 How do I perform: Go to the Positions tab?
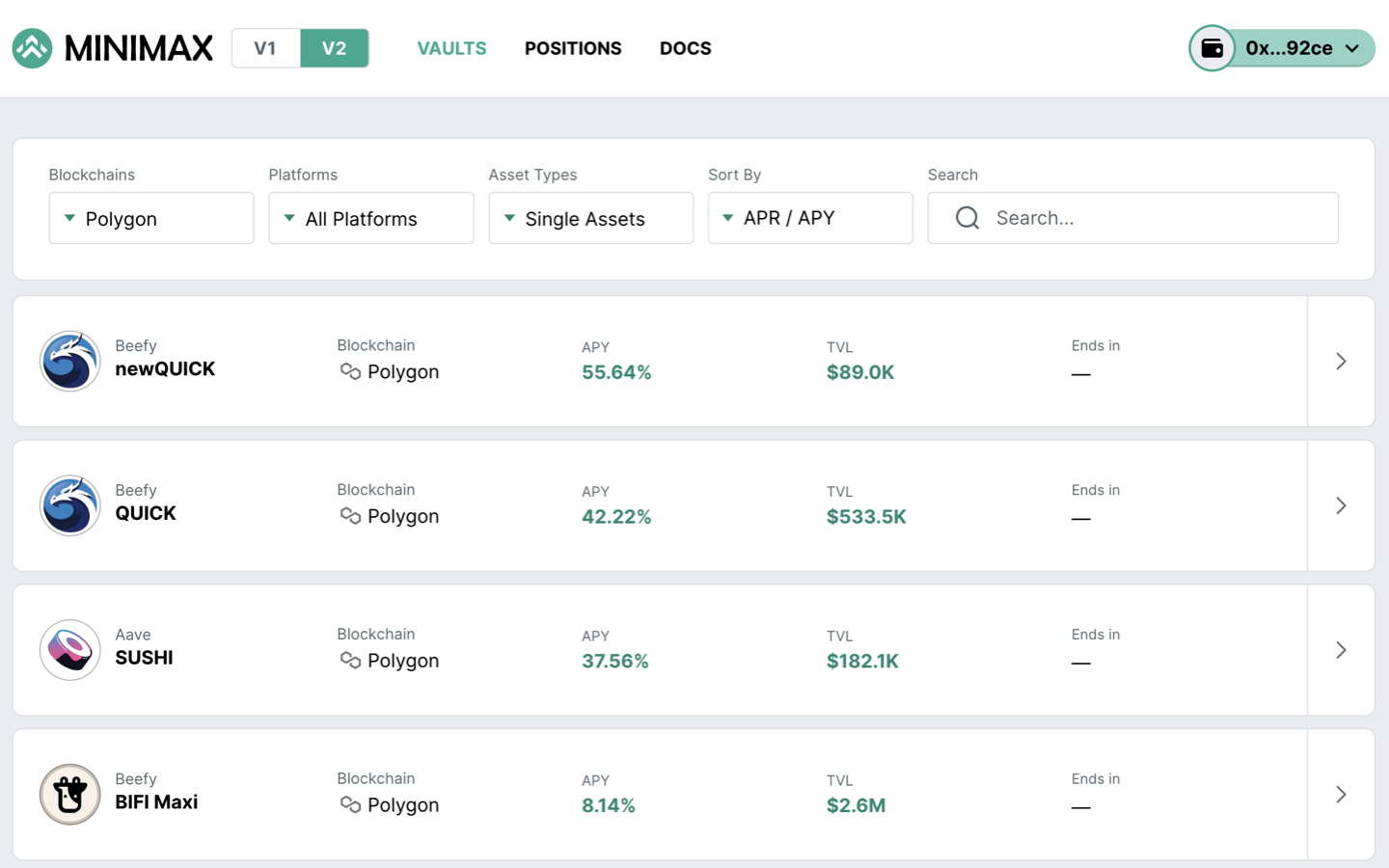[573, 48]
